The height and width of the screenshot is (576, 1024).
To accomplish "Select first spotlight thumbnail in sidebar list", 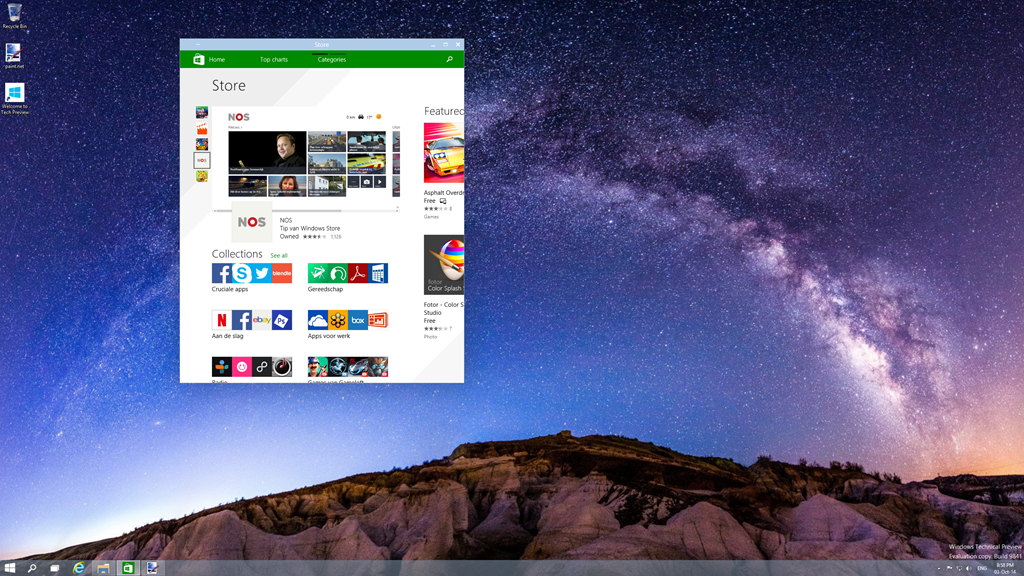I will [202, 113].
